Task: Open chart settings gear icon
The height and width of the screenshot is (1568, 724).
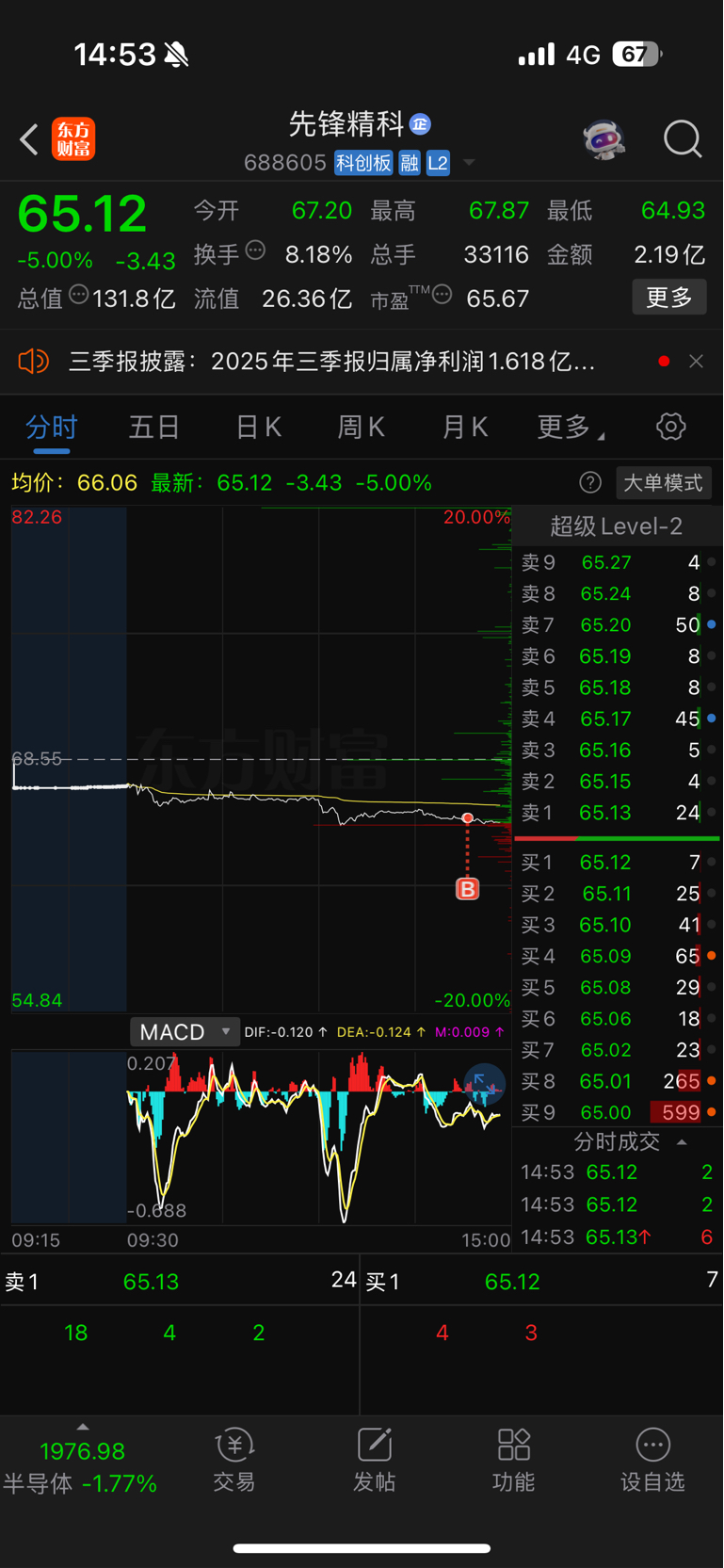Action: coord(671,427)
